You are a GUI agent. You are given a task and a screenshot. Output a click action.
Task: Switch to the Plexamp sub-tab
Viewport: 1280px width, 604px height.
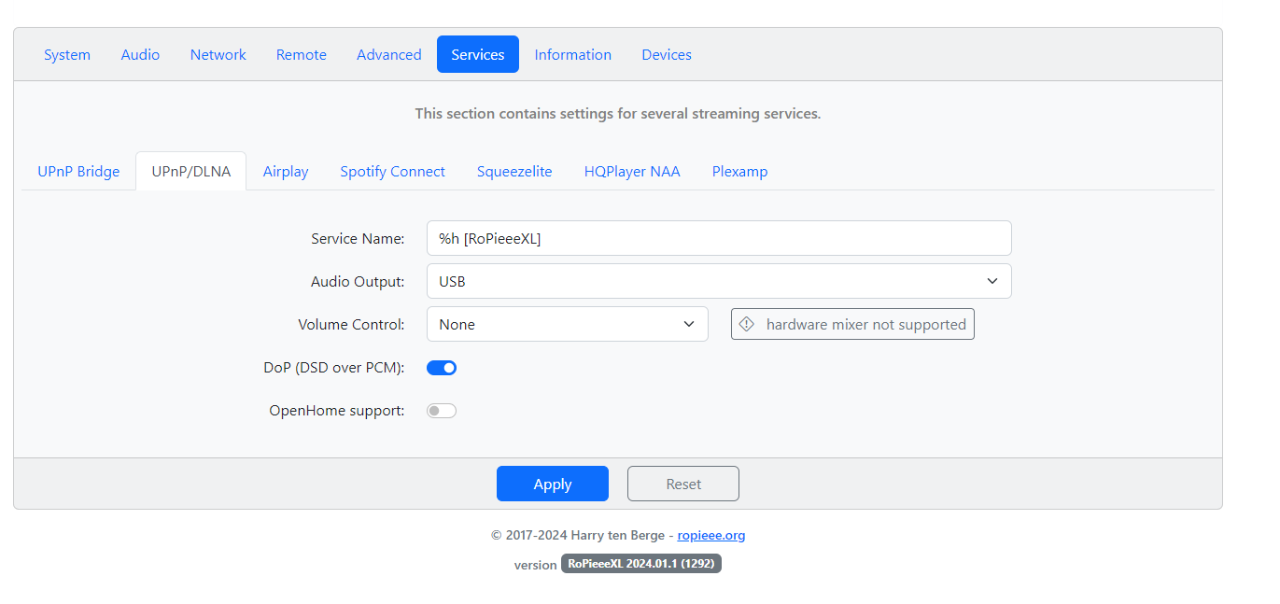[740, 171]
